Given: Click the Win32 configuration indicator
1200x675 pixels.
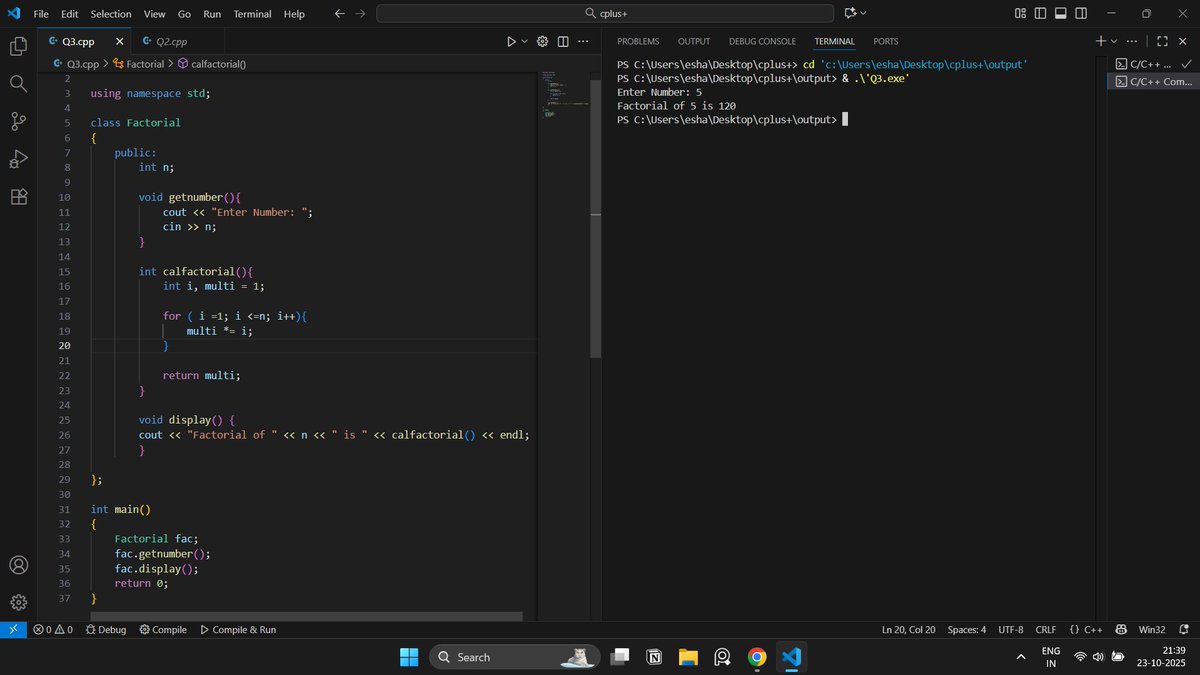Looking at the screenshot, I should 1152,630.
